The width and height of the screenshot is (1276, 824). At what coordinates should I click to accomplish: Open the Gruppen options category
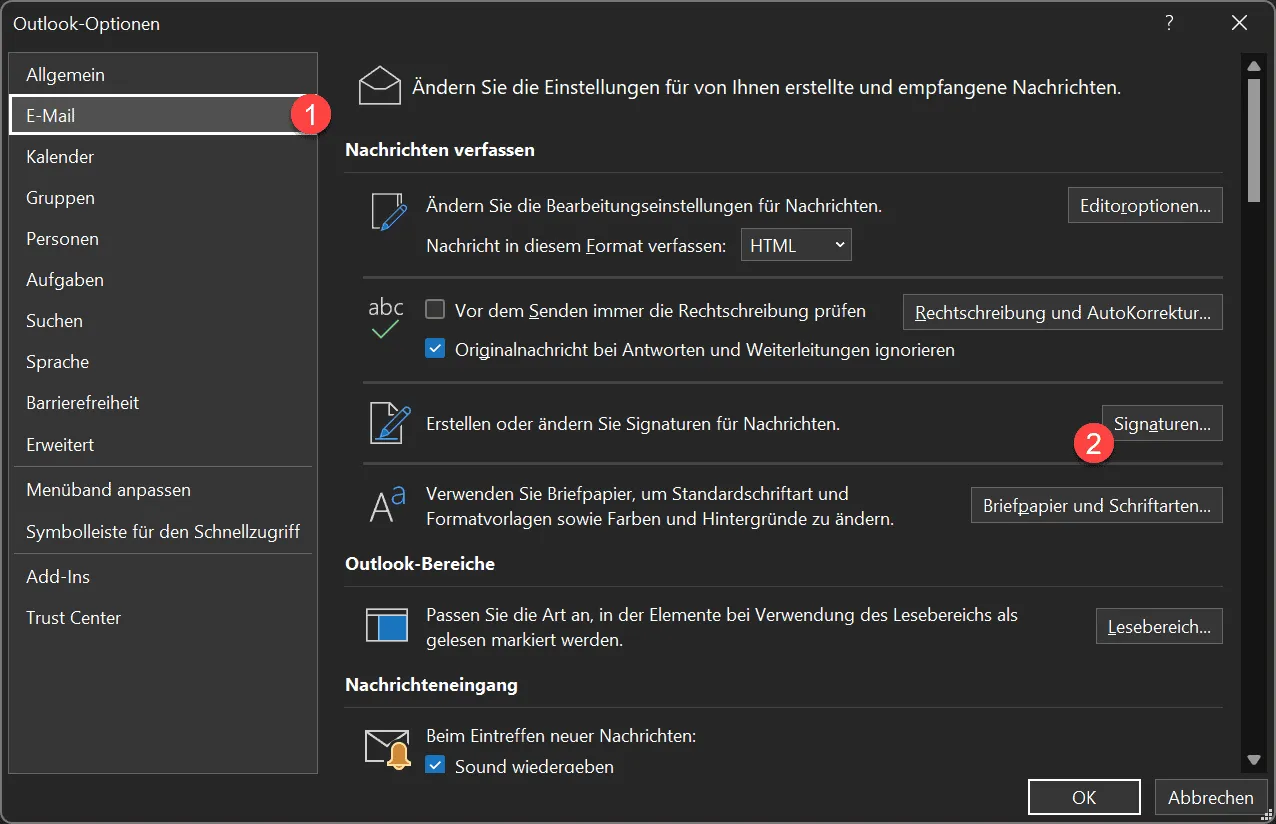[x=163, y=198]
